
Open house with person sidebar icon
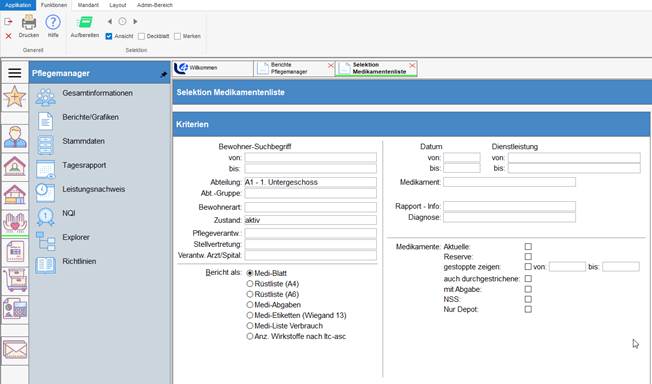tap(15, 166)
